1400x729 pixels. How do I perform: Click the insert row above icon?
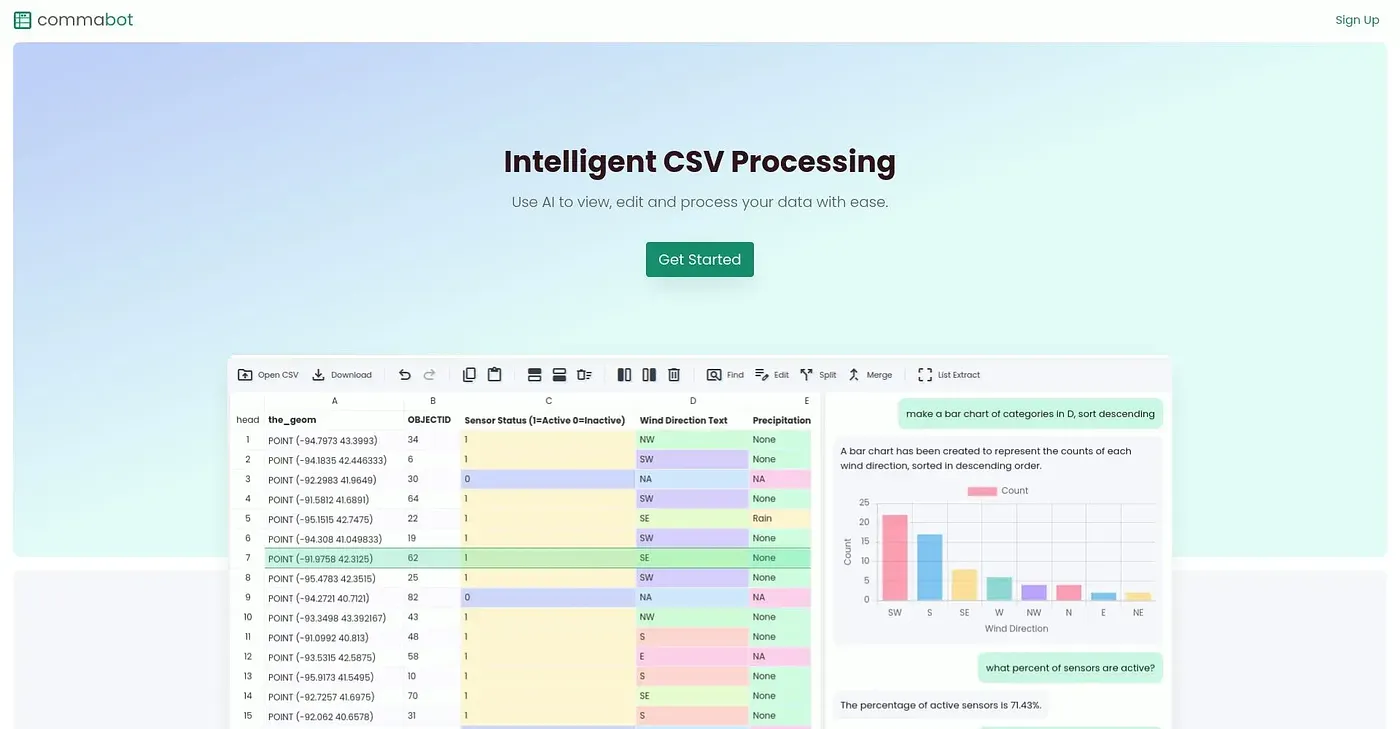coord(535,375)
